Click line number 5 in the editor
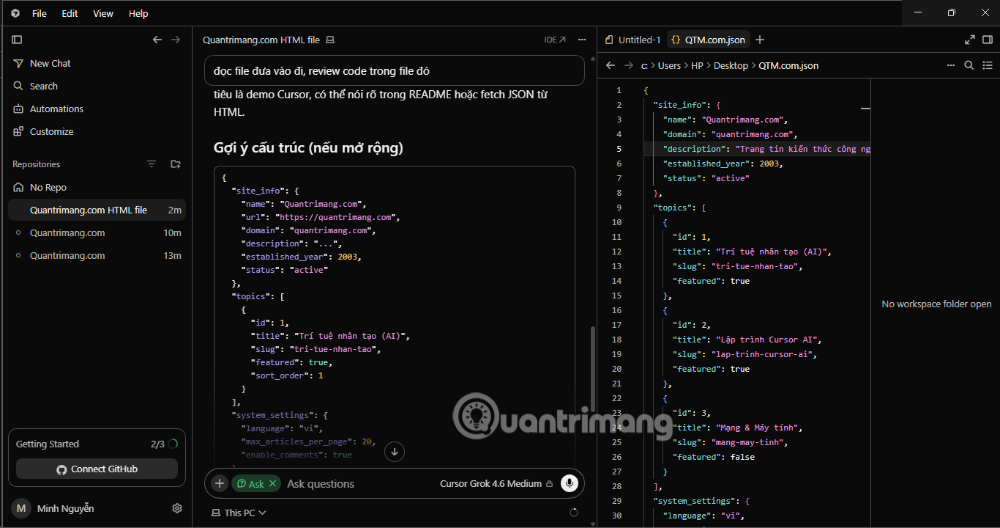This screenshot has height=528, width=1000. 619,149
